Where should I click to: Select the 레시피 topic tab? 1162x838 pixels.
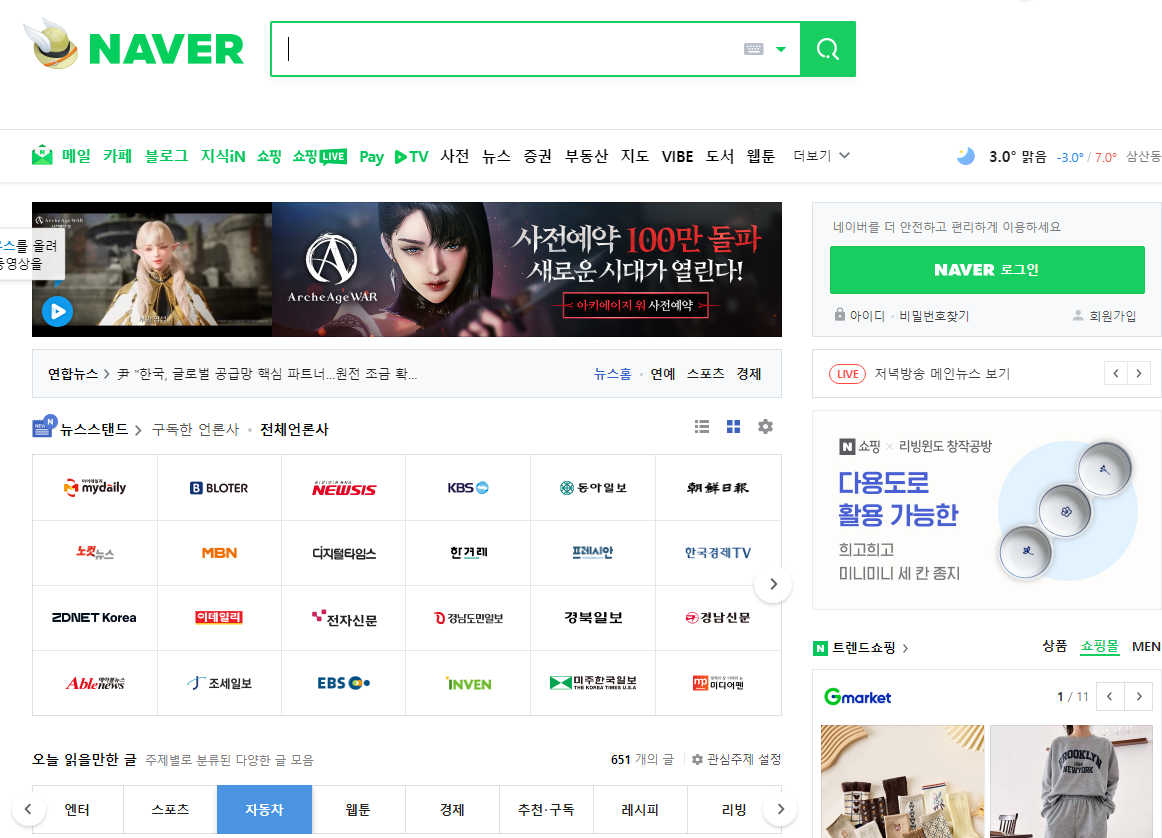(x=640, y=810)
